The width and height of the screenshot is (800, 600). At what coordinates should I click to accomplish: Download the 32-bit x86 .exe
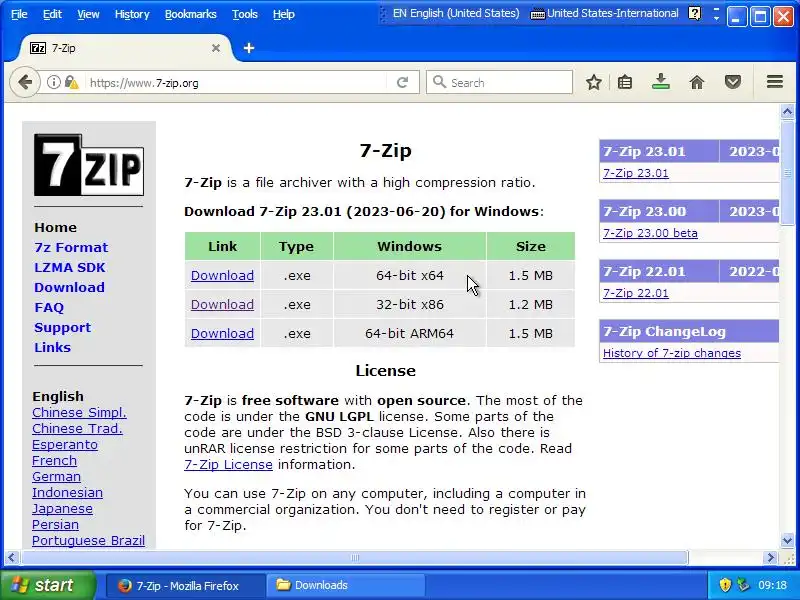(222, 305)
